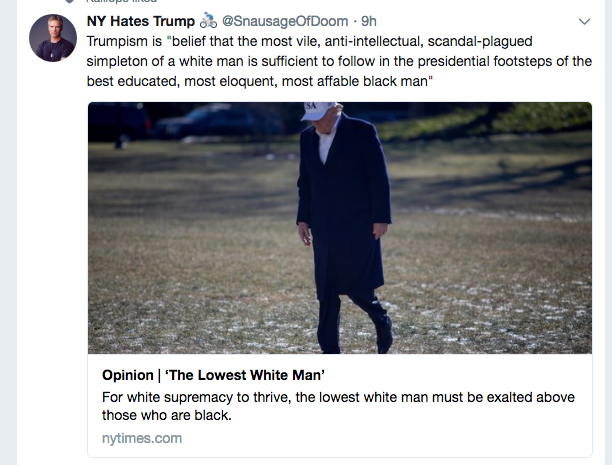The height and width of the screenshot is (465, 612).
Task: Click the tweet author's profile avatar
Action: [x=53, y=38]
